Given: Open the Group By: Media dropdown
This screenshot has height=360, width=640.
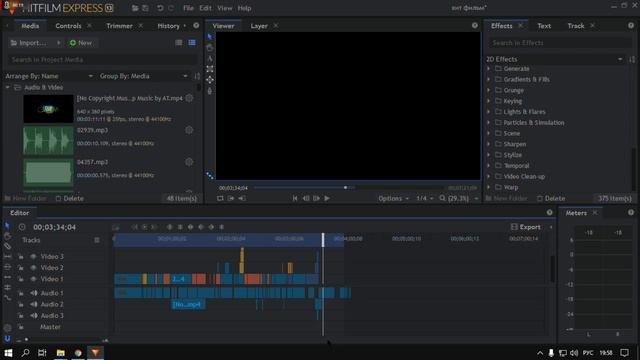Looking at the screenshot, I should [144, 76].
